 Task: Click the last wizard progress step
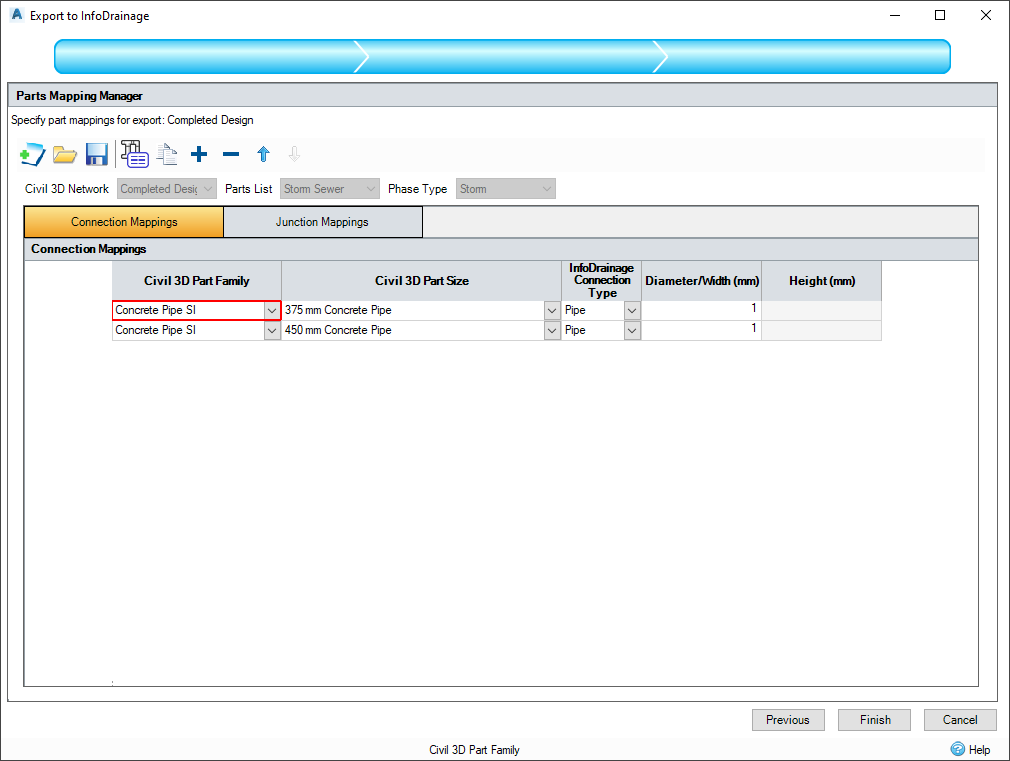click(x=805, y=57)
